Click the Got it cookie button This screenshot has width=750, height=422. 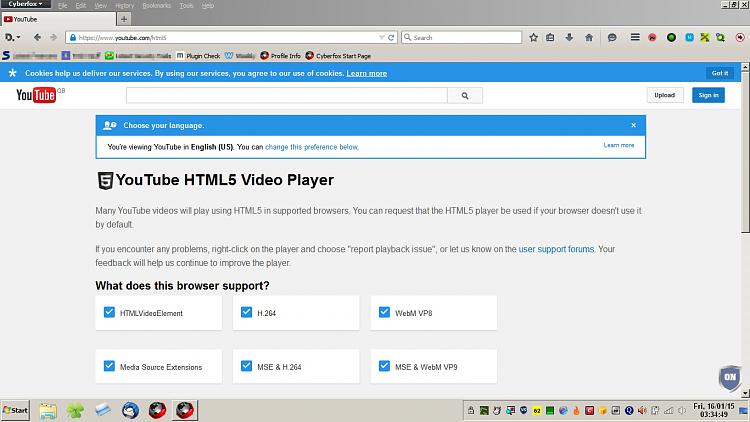pos(720,73)
